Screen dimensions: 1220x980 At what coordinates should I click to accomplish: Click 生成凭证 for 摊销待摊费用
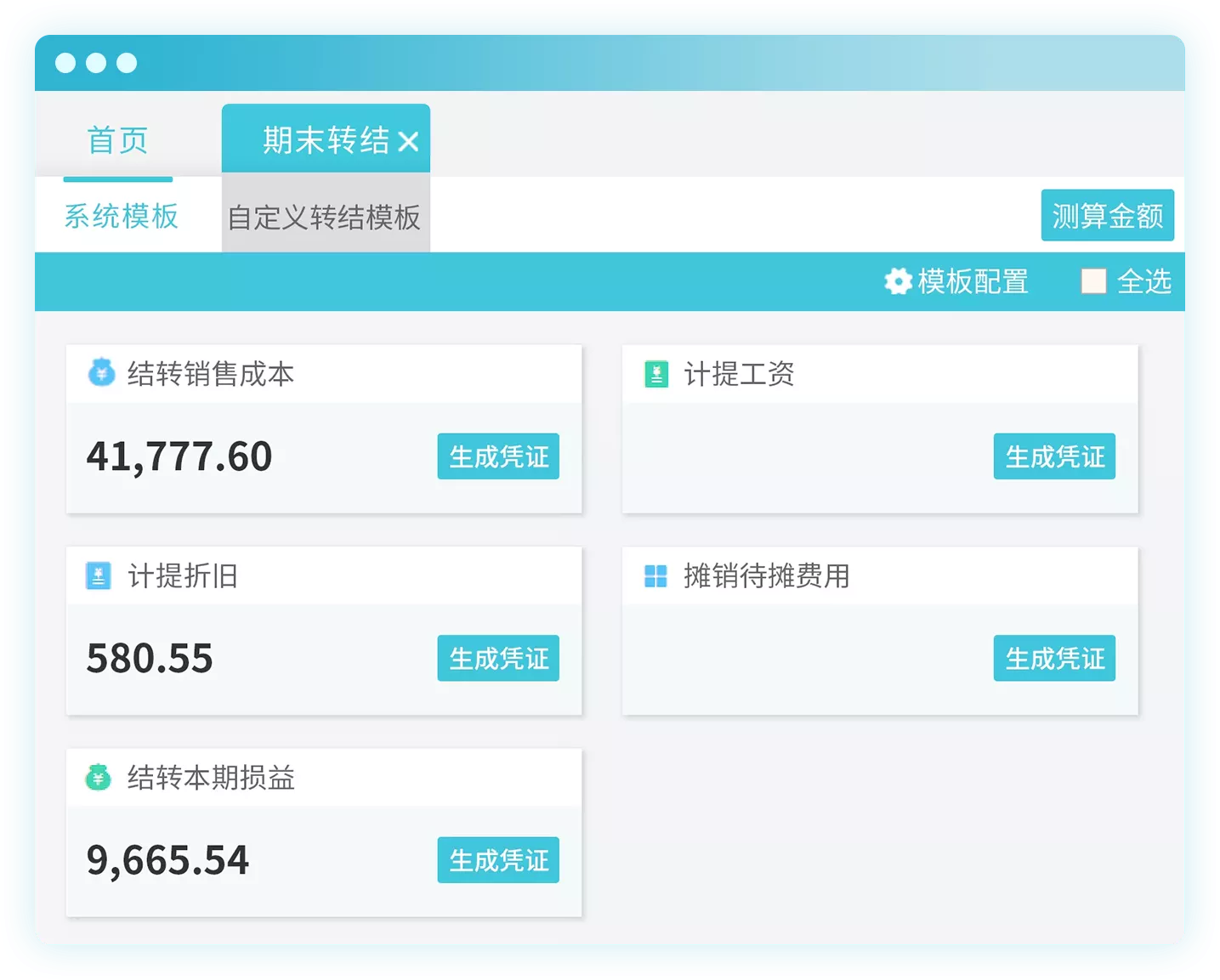pyautogui.click(x=1054, y=658)
